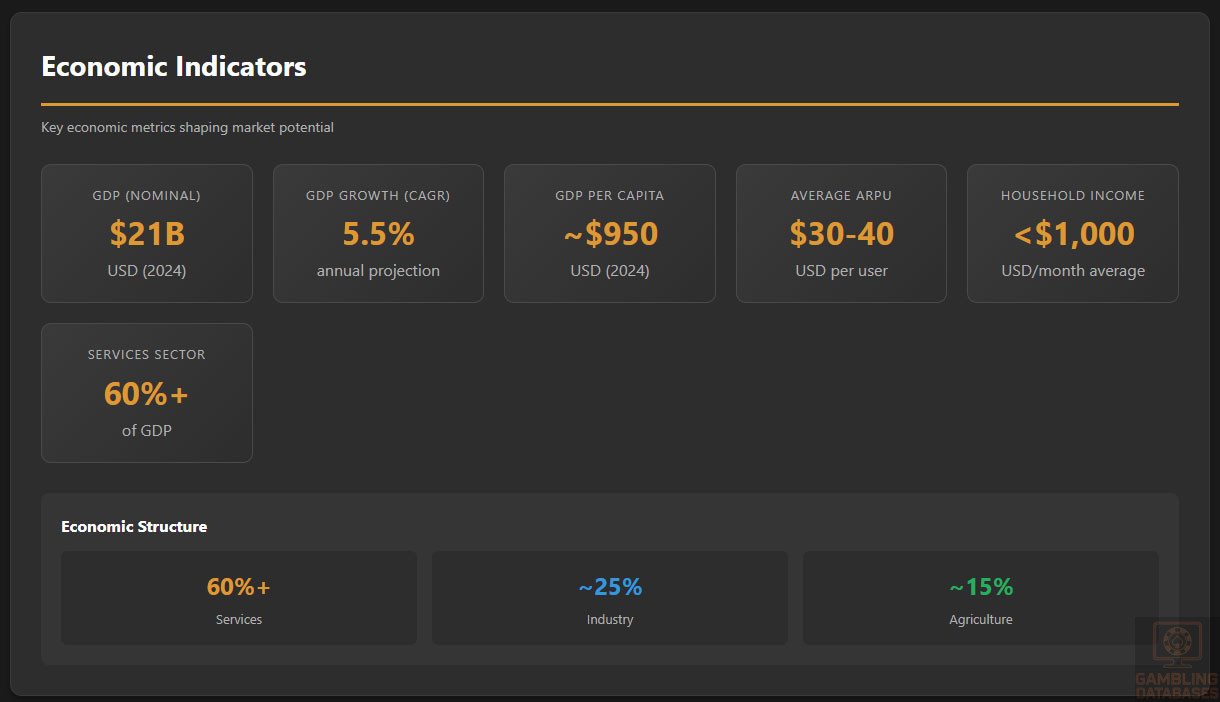
Task: Click the Economic Indicators heading
Action: click(174, 67)
